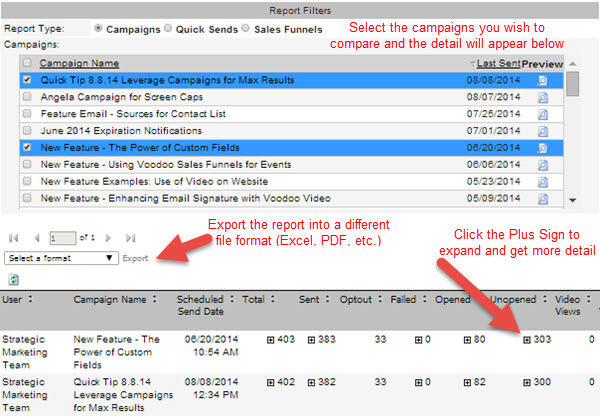Click the Export link

(x=134, y=258)
